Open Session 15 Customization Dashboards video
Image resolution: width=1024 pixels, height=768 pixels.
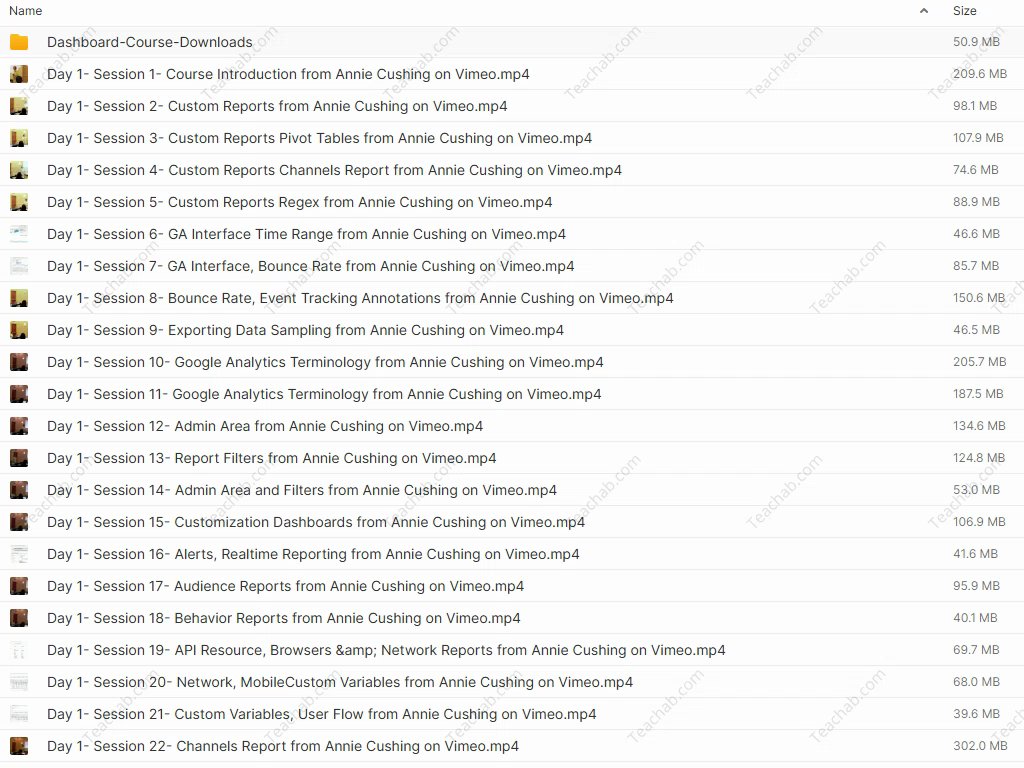[316, 522]
